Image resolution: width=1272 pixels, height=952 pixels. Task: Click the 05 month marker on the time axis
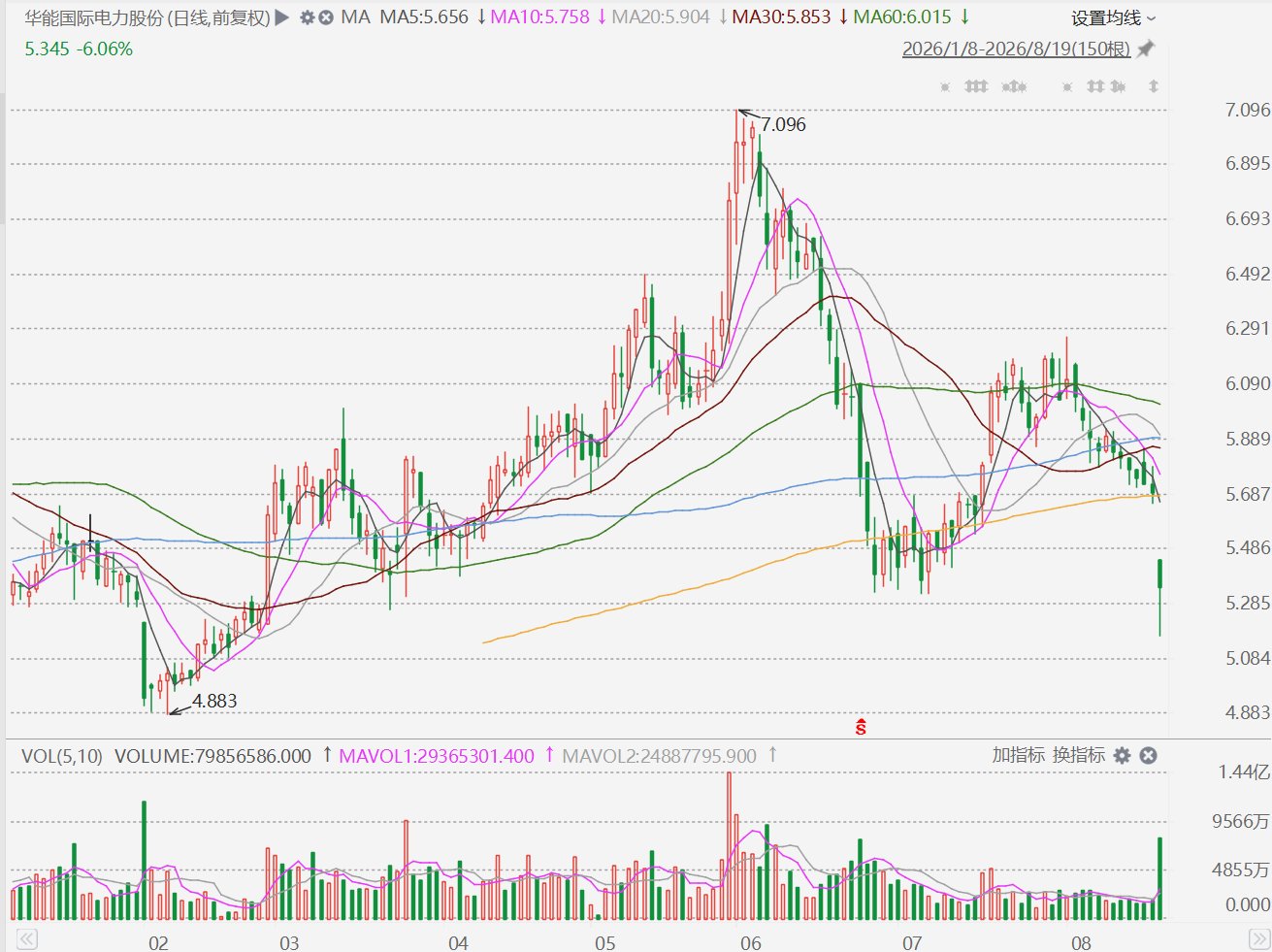pyautogui.click(x=605, y=942)
